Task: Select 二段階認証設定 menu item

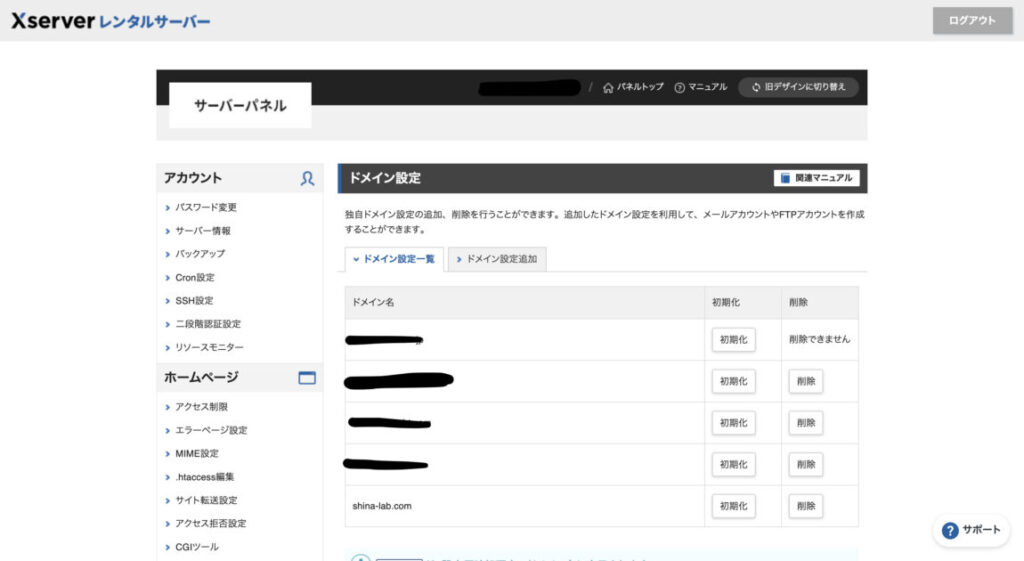Action: [x=208, y=324]
